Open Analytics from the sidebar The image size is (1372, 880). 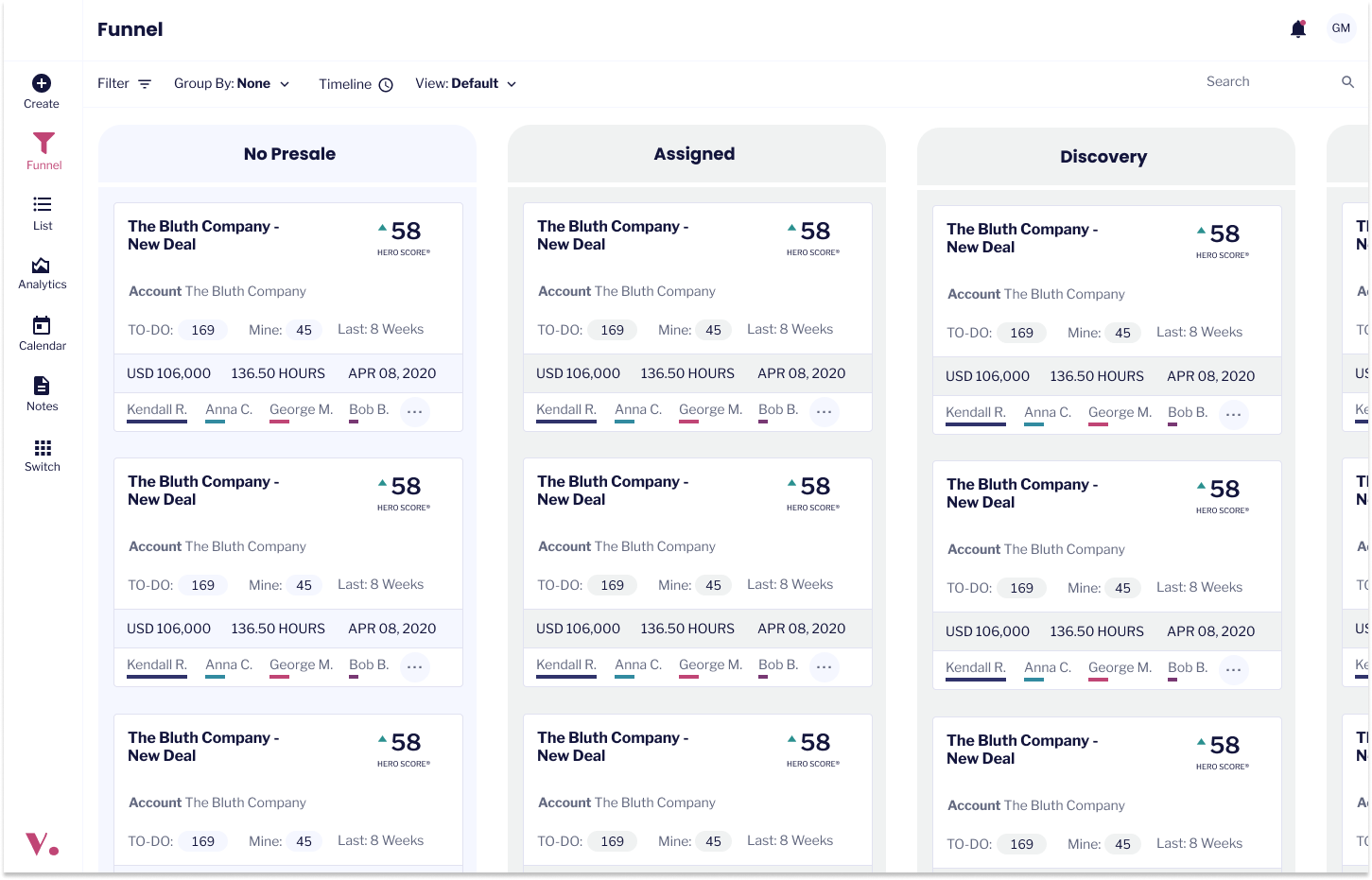coord(42,273)
